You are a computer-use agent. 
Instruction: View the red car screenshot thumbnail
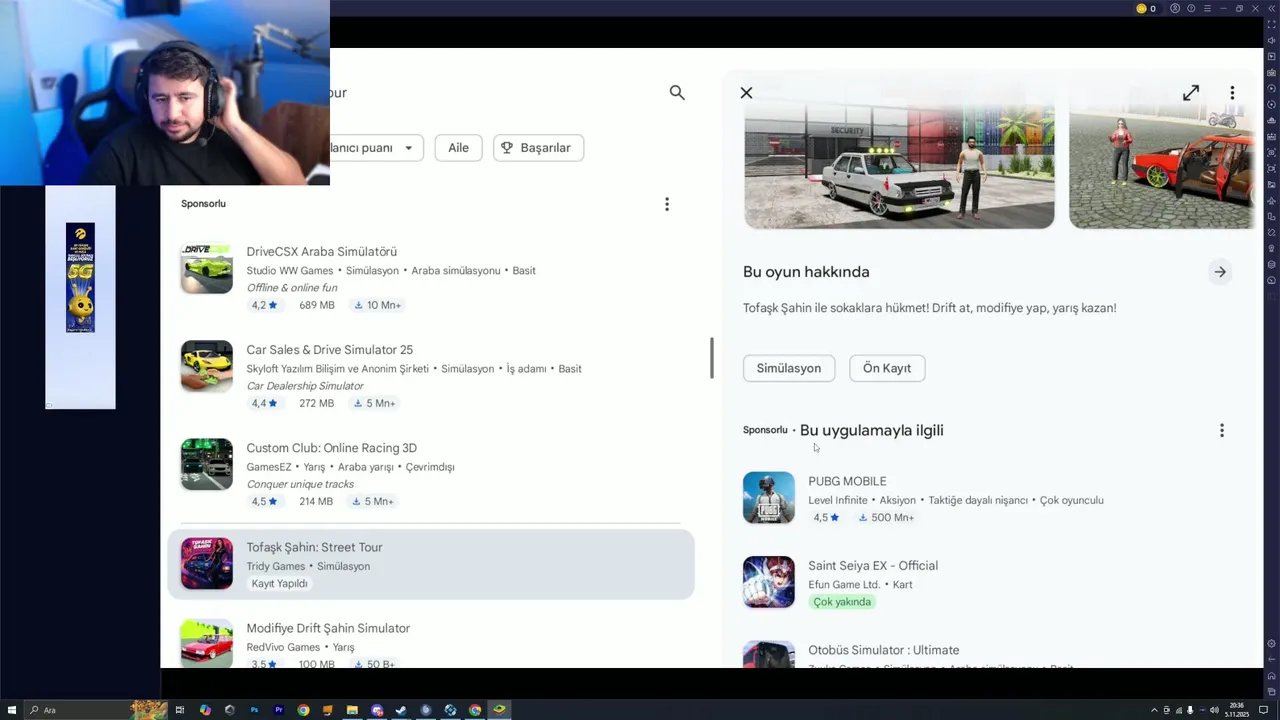pyautogui.click(x=1162, y=166)
